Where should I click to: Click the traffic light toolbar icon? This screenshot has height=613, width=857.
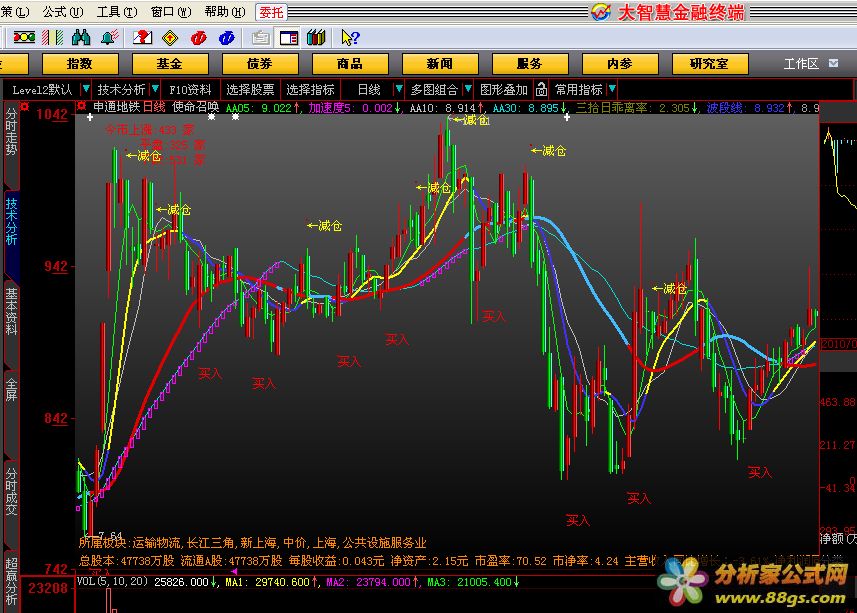pos(24,37)
